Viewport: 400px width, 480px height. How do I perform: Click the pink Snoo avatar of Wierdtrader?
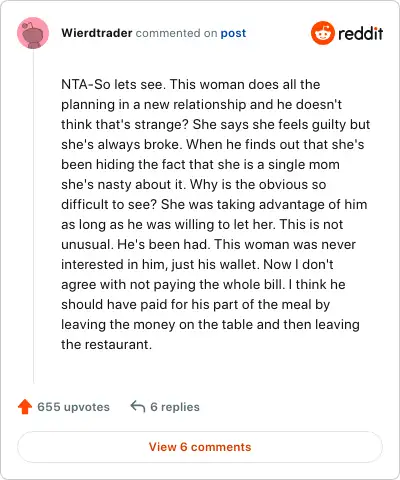pyautogui.click(x=33, y=33)
